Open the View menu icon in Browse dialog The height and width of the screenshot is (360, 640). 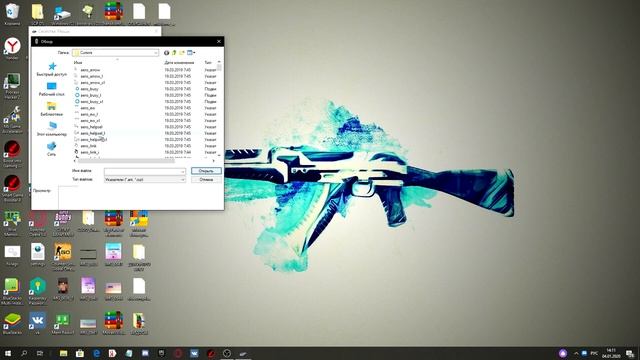pos(191,53)
